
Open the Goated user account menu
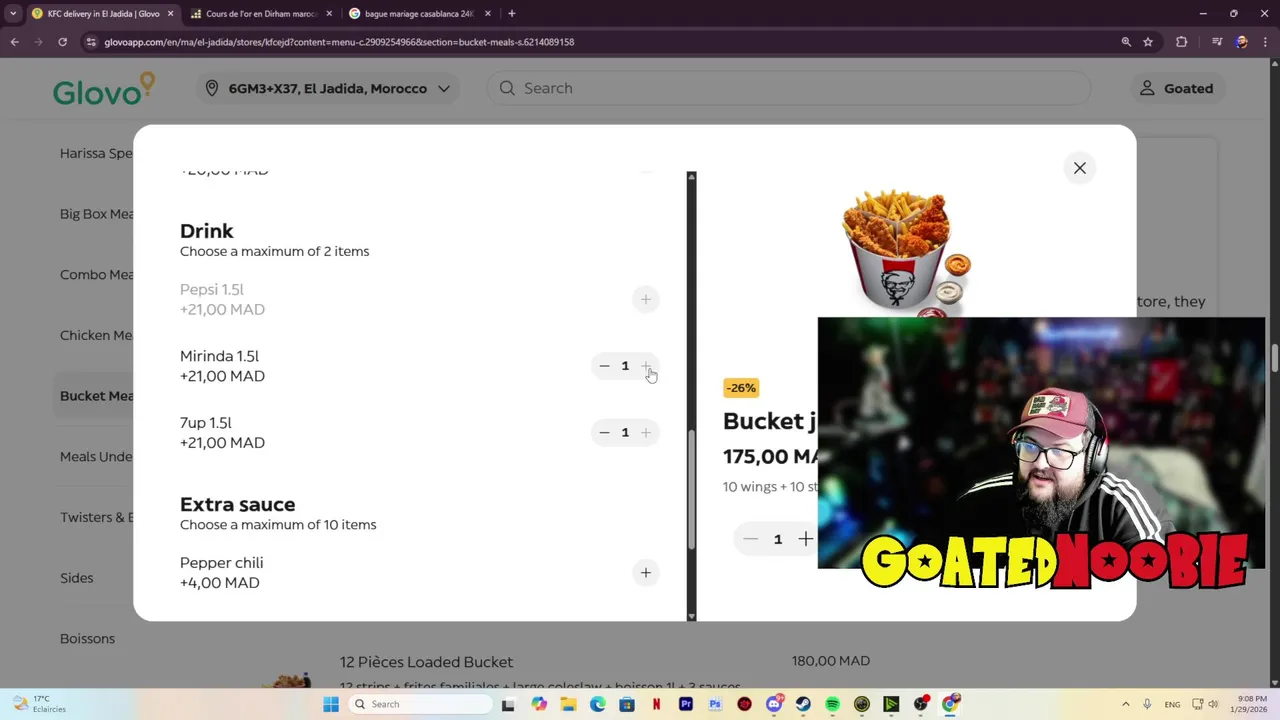[x=1177, y=88]
